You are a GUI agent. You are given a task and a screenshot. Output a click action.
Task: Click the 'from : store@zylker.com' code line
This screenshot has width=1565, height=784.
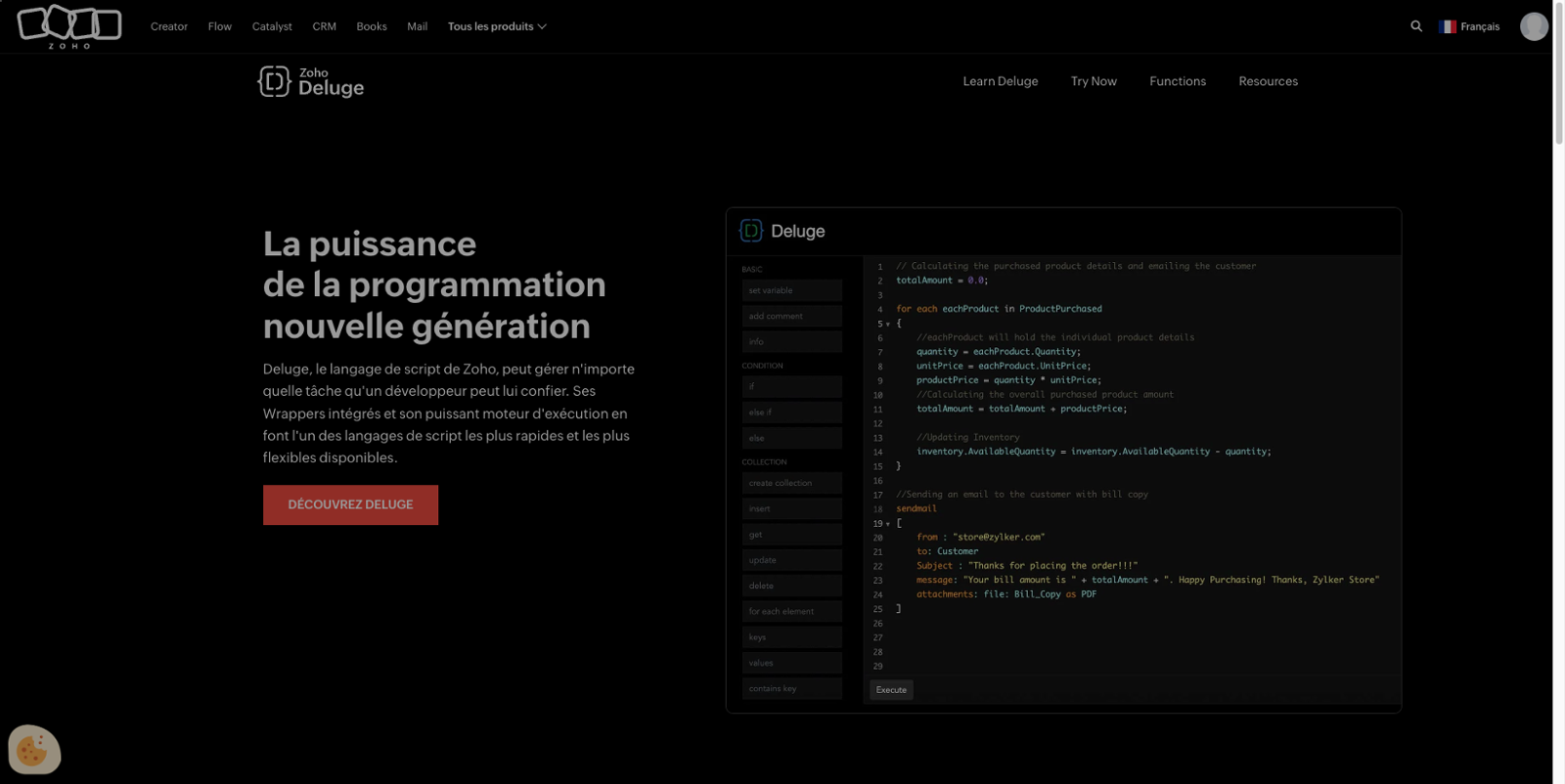coord(980,538)
